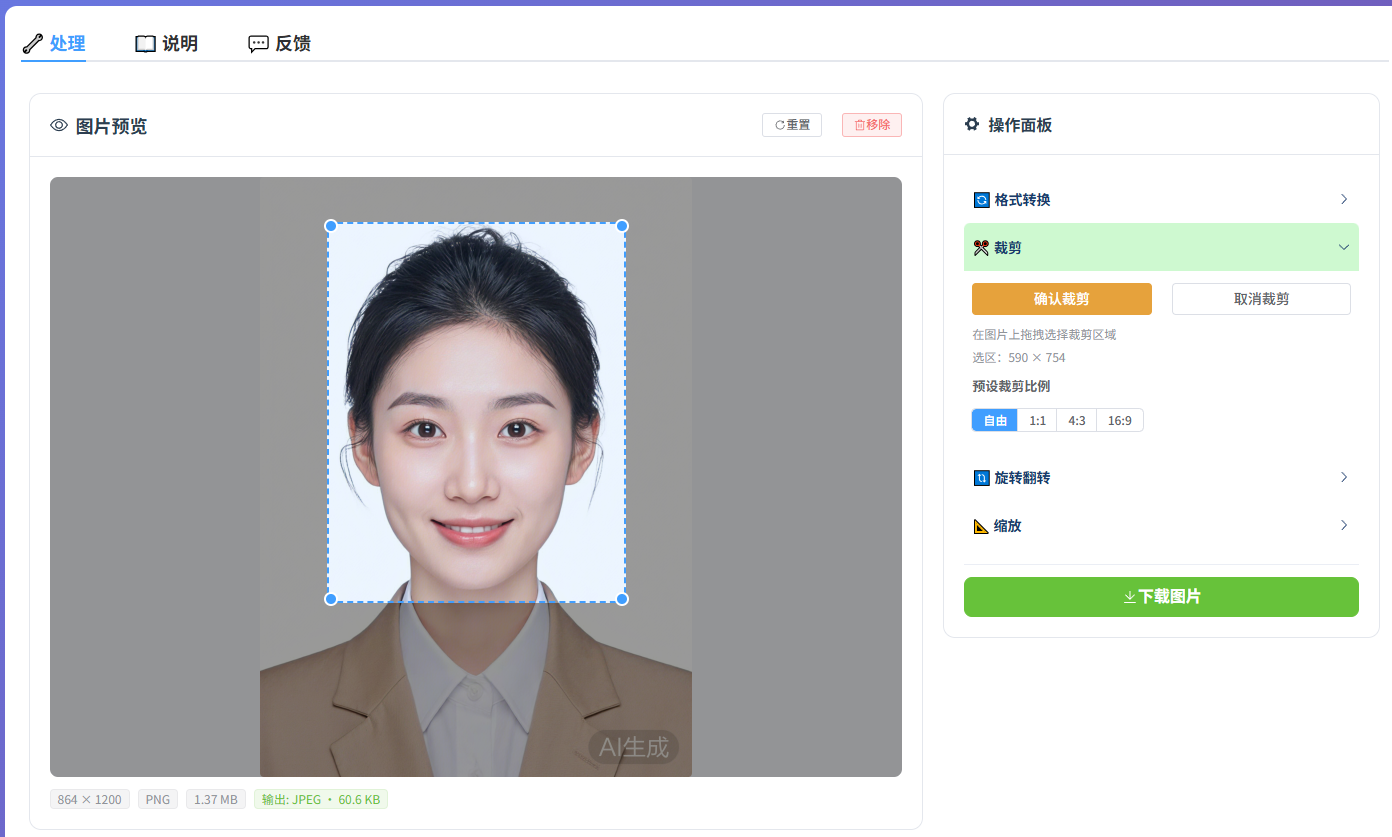
Task: Click the book icon beside 说明
Action: click(x=146, y=43)
